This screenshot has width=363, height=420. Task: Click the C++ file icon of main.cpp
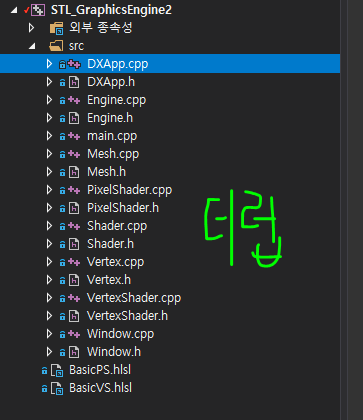click(74, 136)
